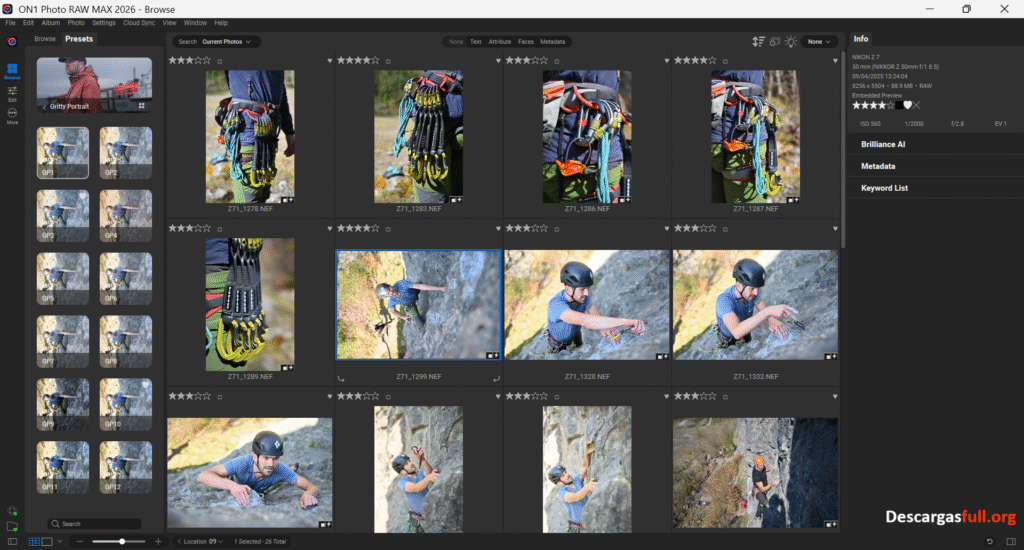Click plus icon to increase thumbnail size

coord(158,542)
